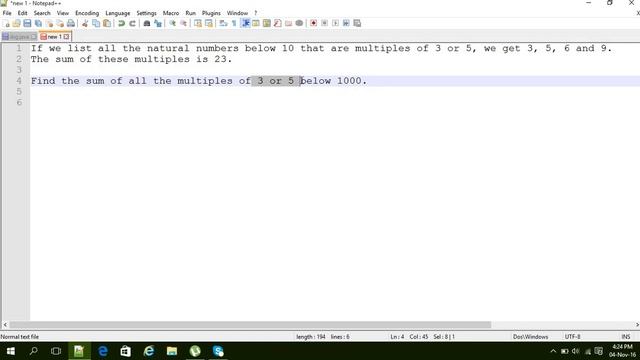This screenshot has height=360, width=640.
Task: Toggle Word wrap in the toolbar
Action: pos(223,23)
